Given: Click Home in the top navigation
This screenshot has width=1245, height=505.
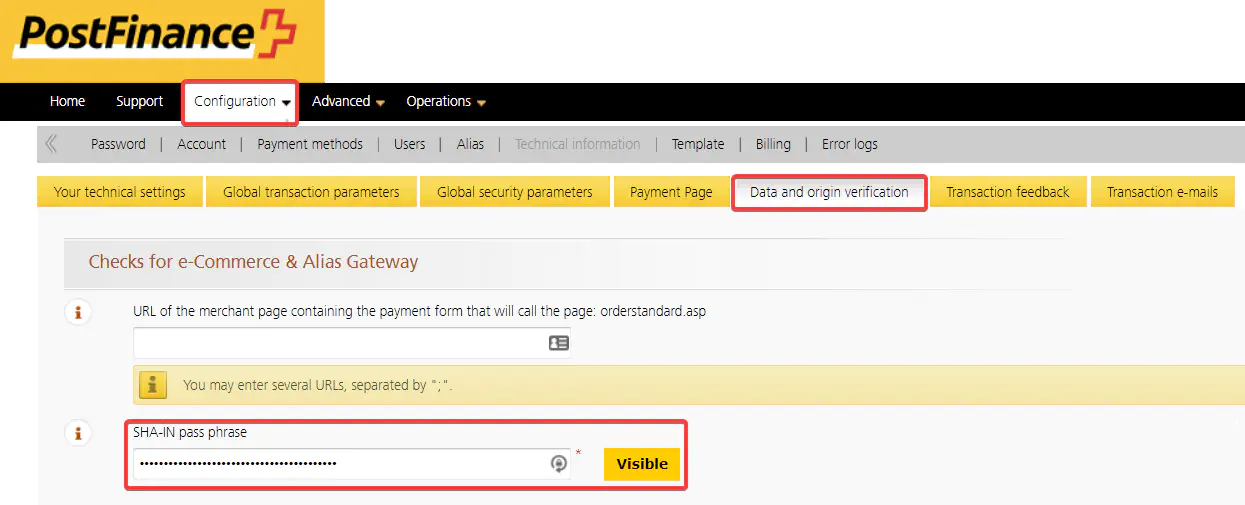Looking at the screenshot, I should click(x=67, y=102).
